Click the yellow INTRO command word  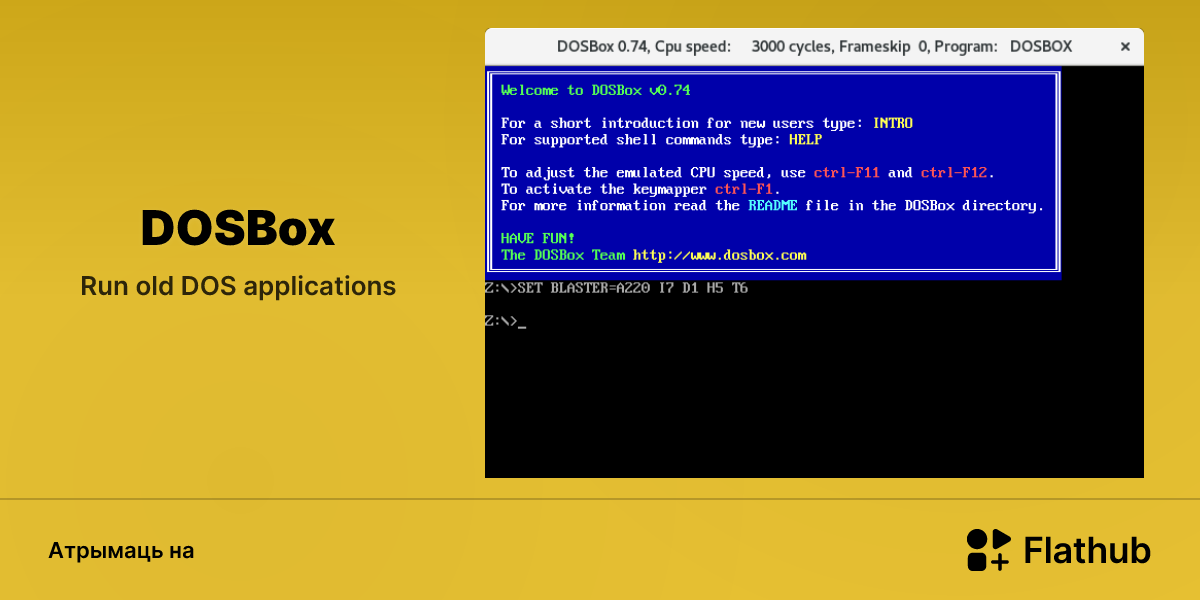click(893, 123)
